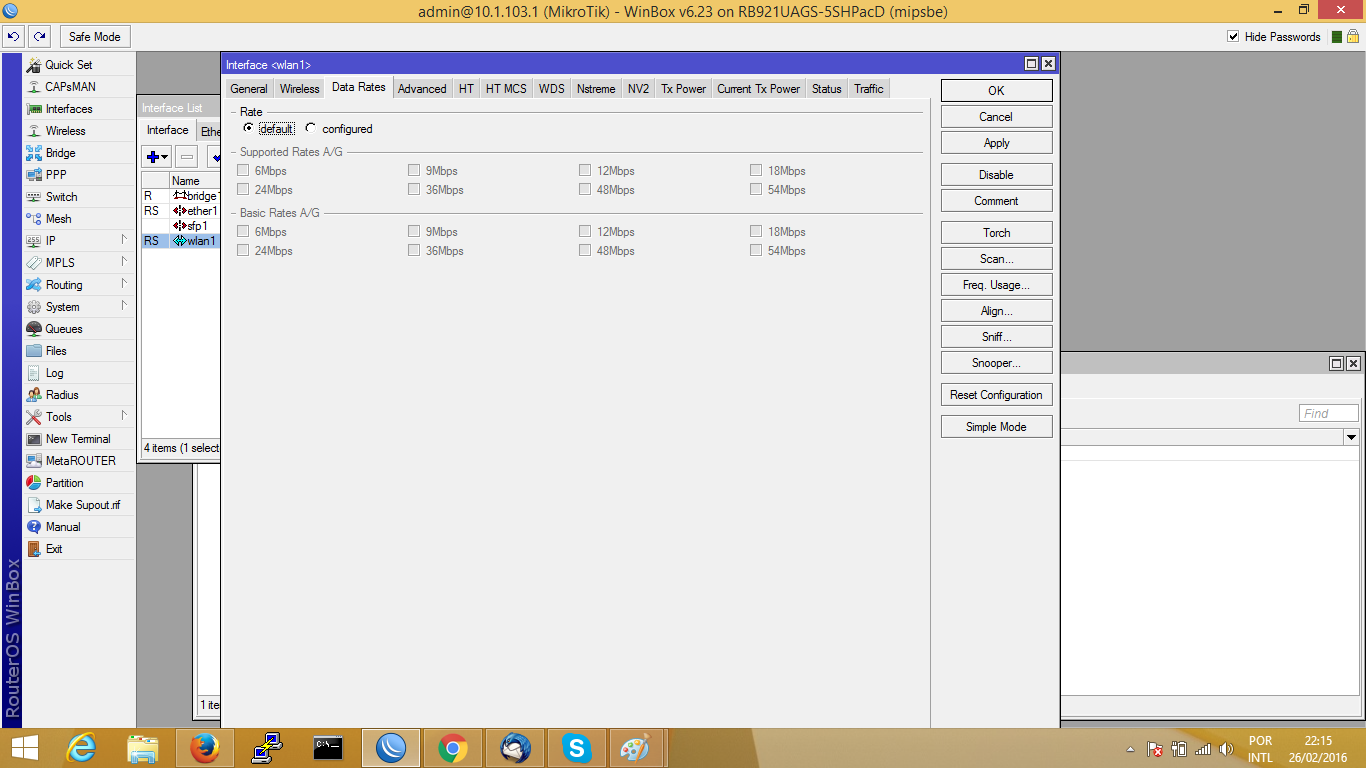Open Skype from the taskbar

coord(576,748)
